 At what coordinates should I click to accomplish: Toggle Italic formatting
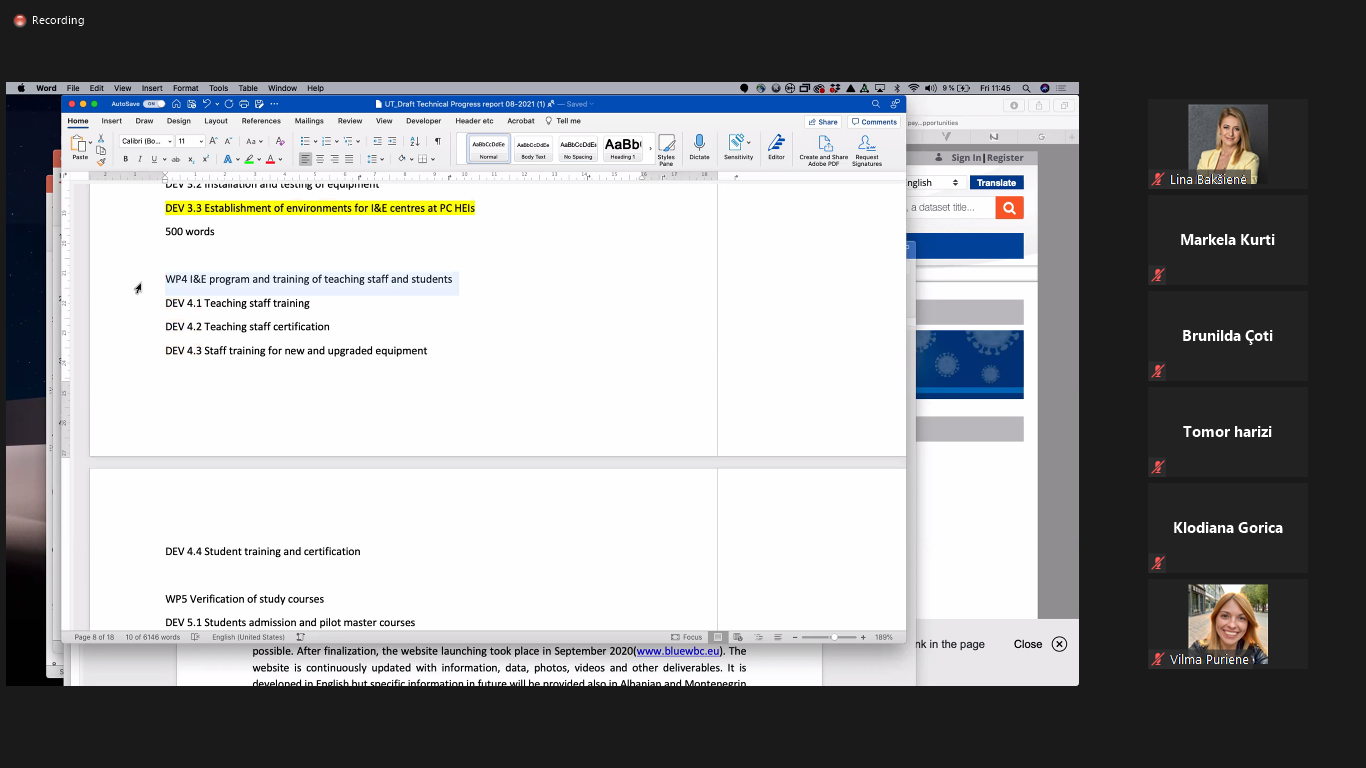click(140, 159)
